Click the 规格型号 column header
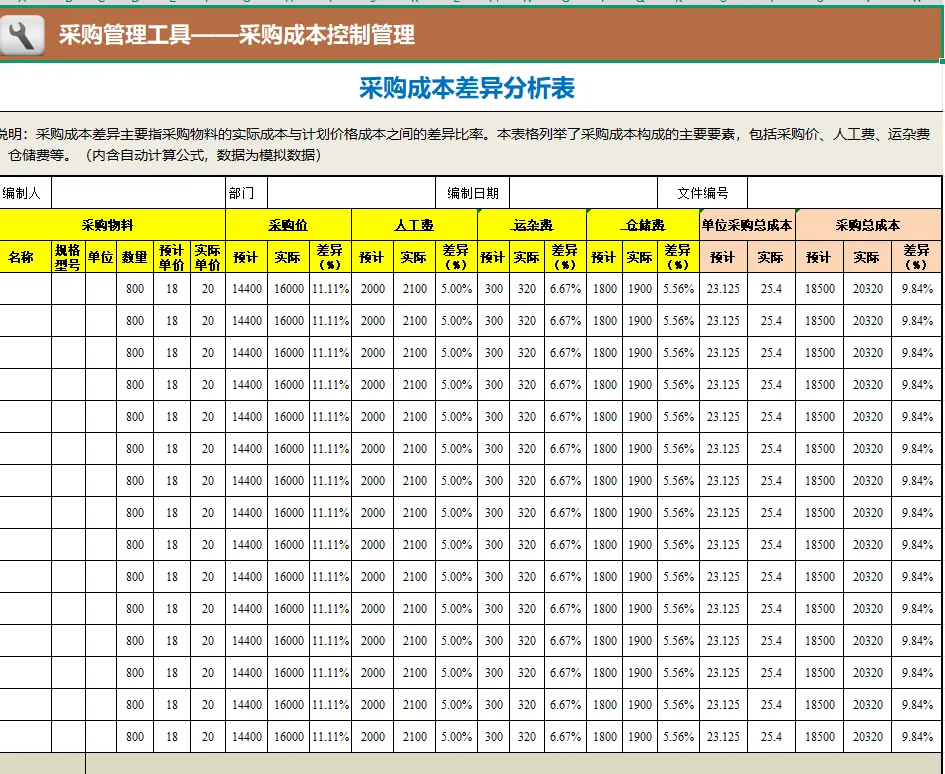The image size is (945, 774). pos(68,257)
